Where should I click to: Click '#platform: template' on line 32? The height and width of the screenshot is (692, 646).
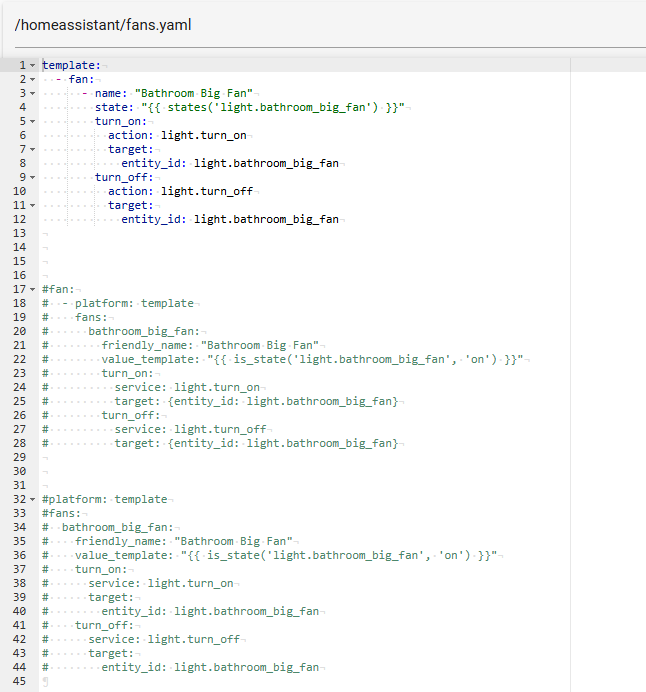click(105, 500)
